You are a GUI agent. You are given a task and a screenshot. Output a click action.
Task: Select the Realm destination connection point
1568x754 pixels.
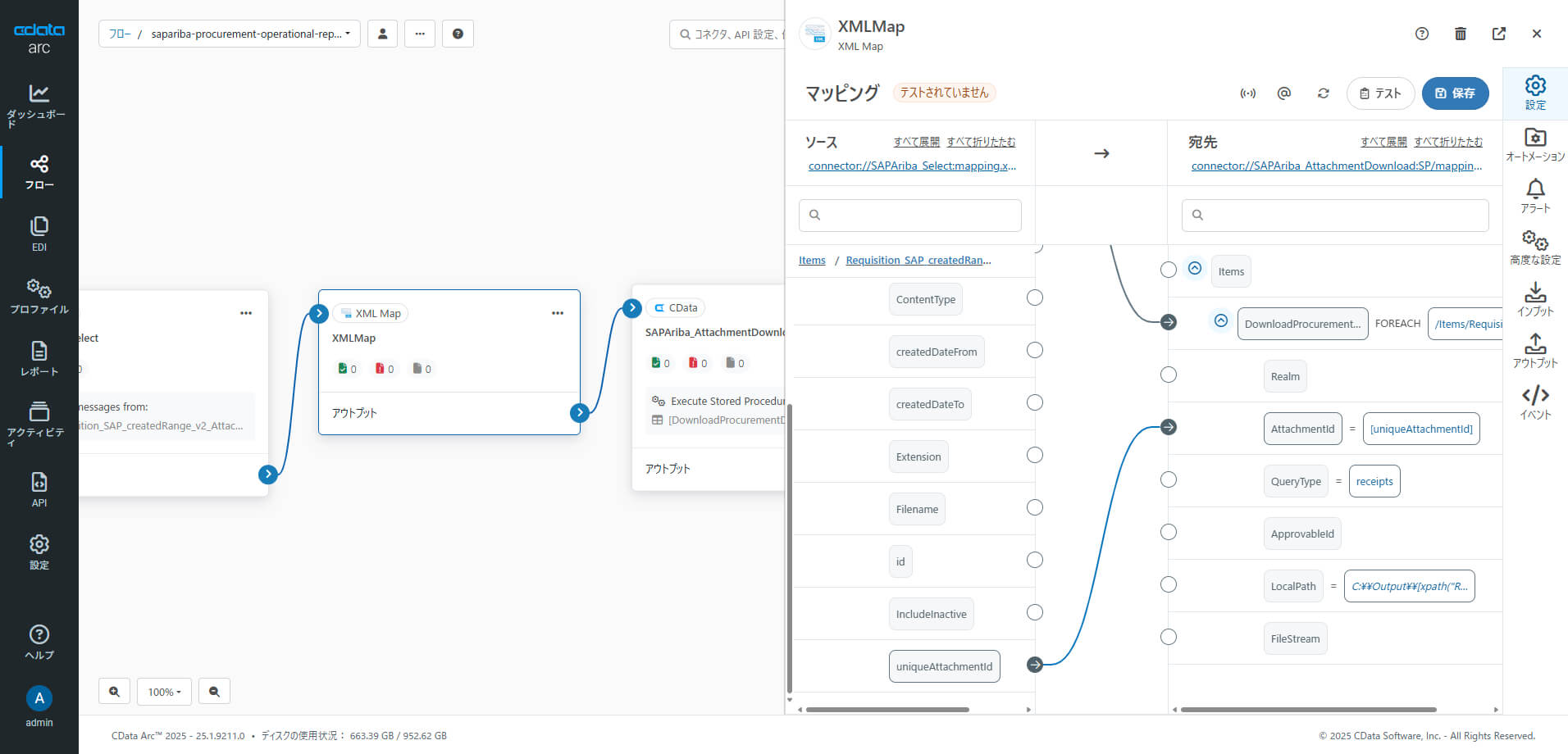pyautogui.click(x=1169, y=375)
